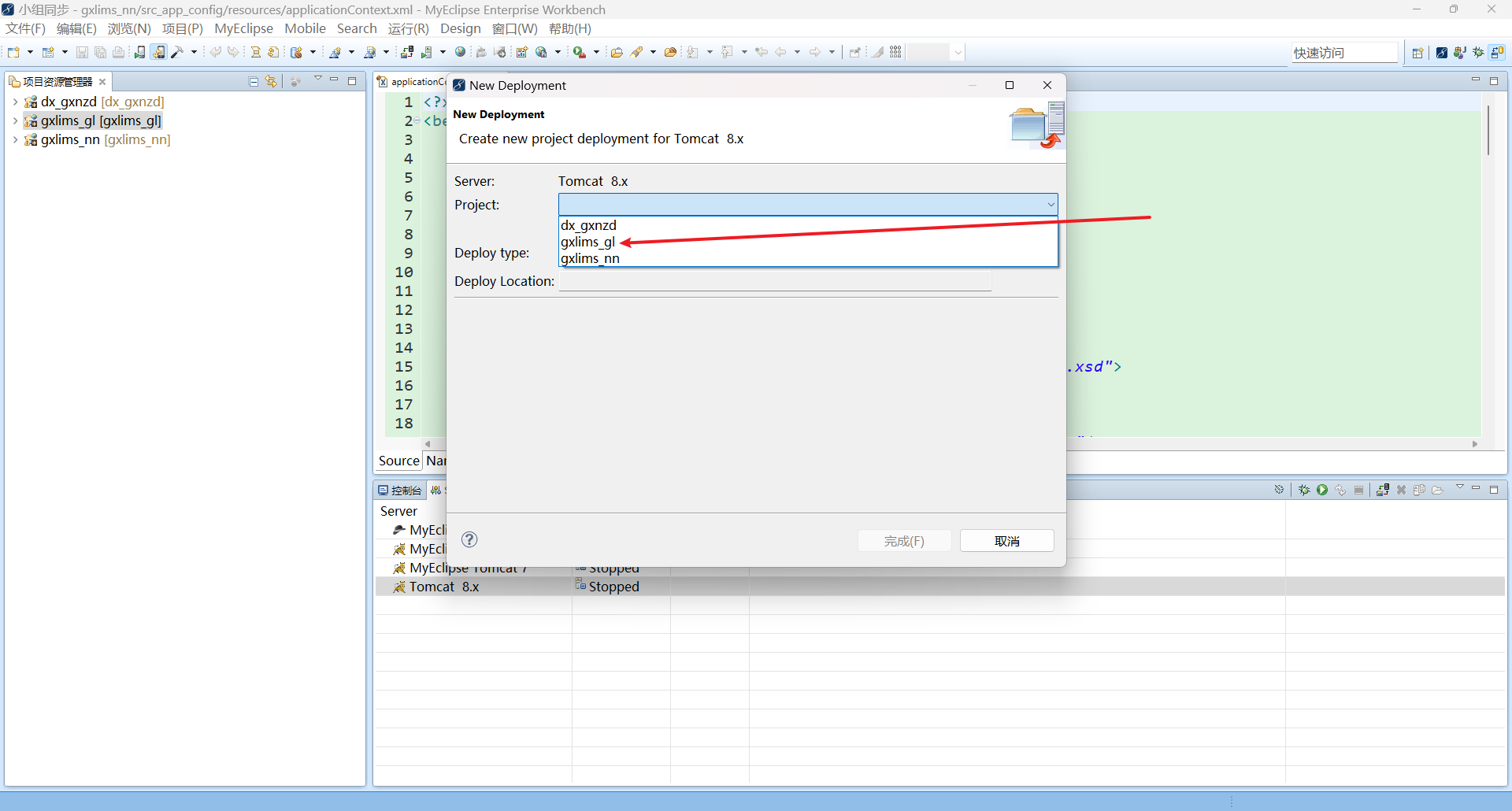This screenshot has width=1512, height=811.
Task: Expand the gxlims_gl project tree node
Action: click(x=15, y=120)
